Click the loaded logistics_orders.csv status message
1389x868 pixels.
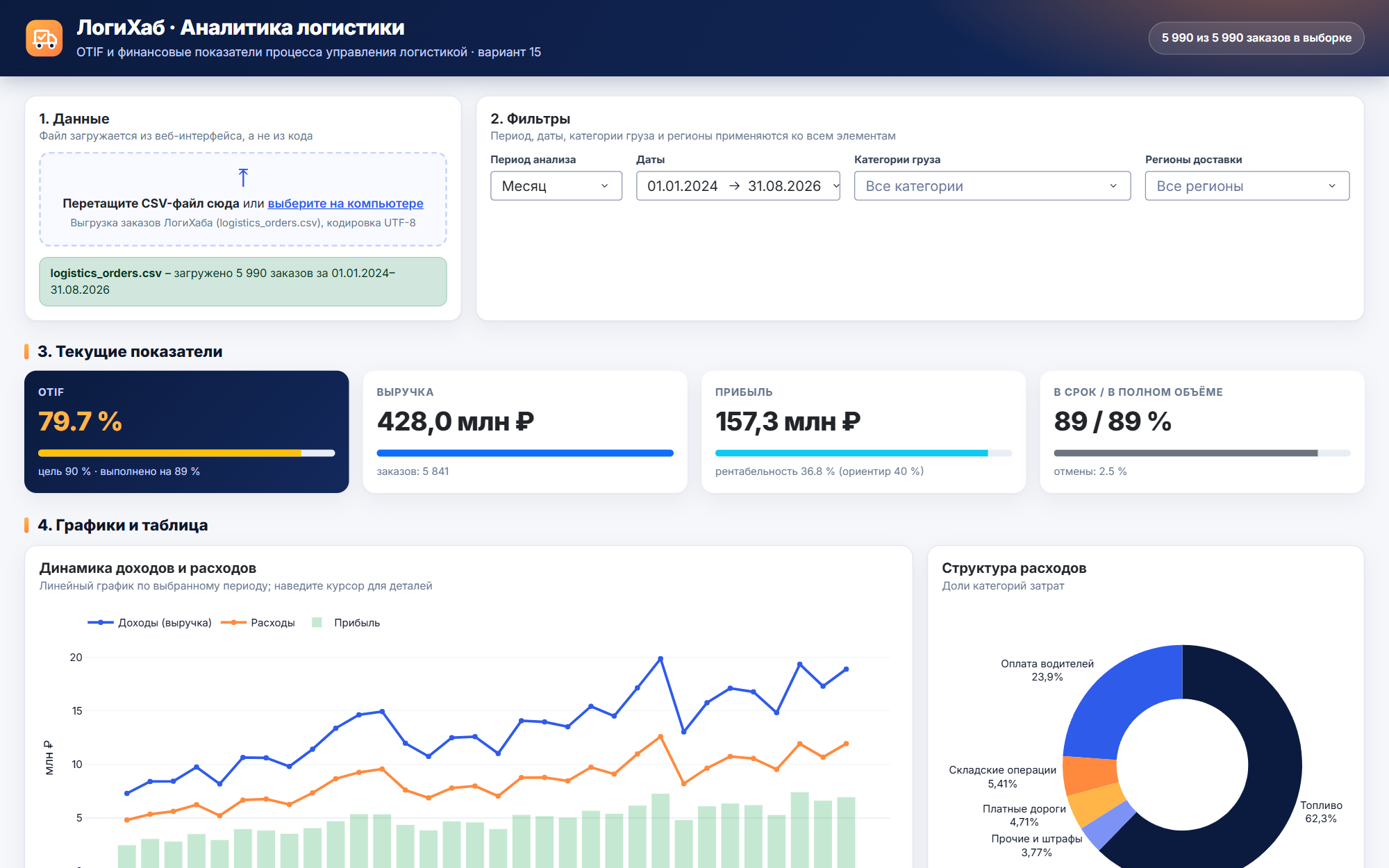point(243,282)
